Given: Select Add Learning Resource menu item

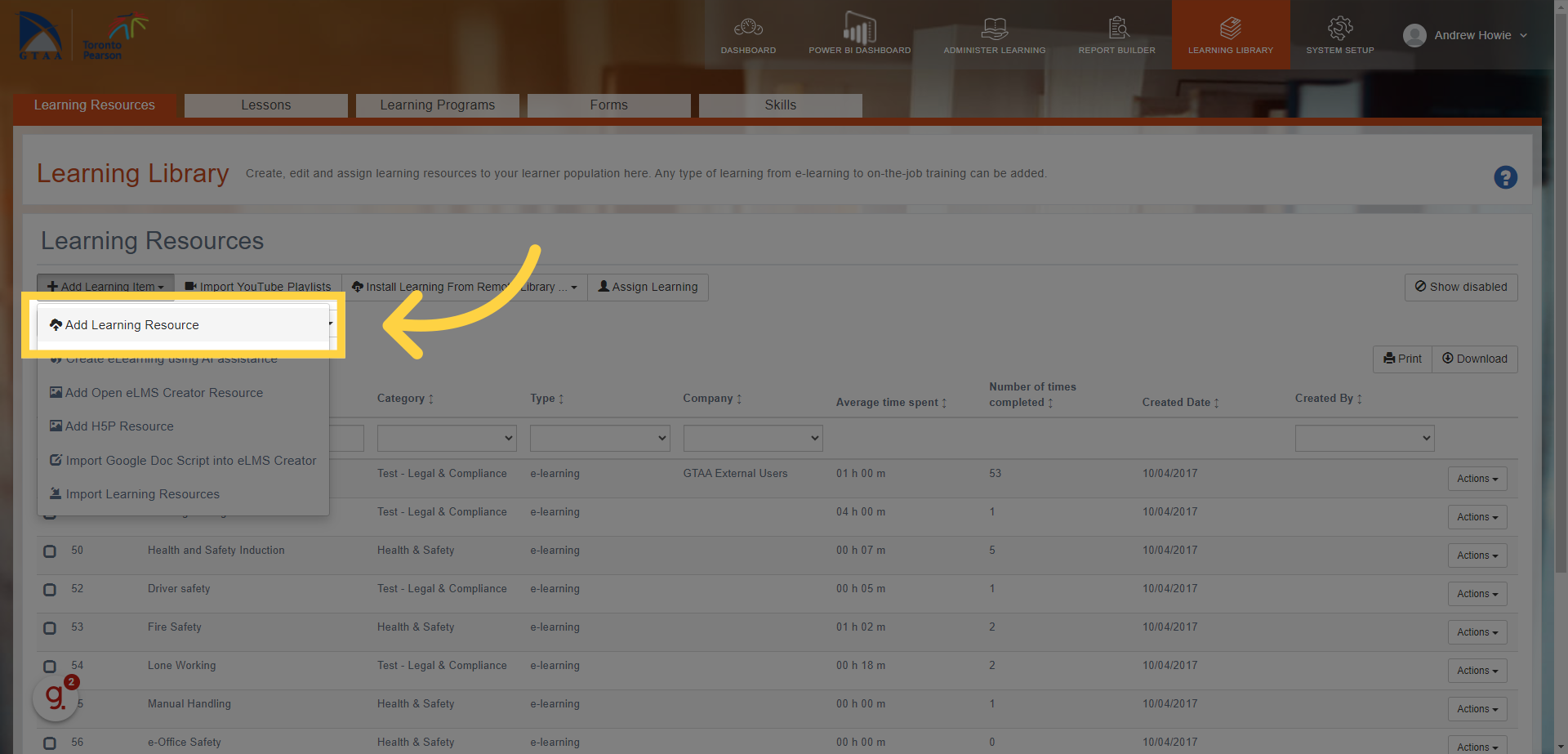Looking at the screenshot, I should tap(184, 325).
